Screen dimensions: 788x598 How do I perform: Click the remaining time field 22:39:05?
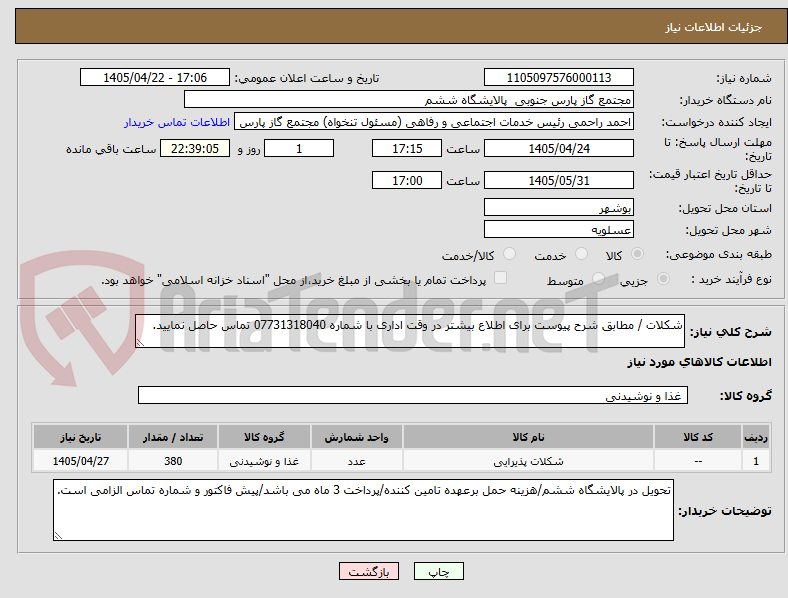pyautogui.click(x=195, y=149)
